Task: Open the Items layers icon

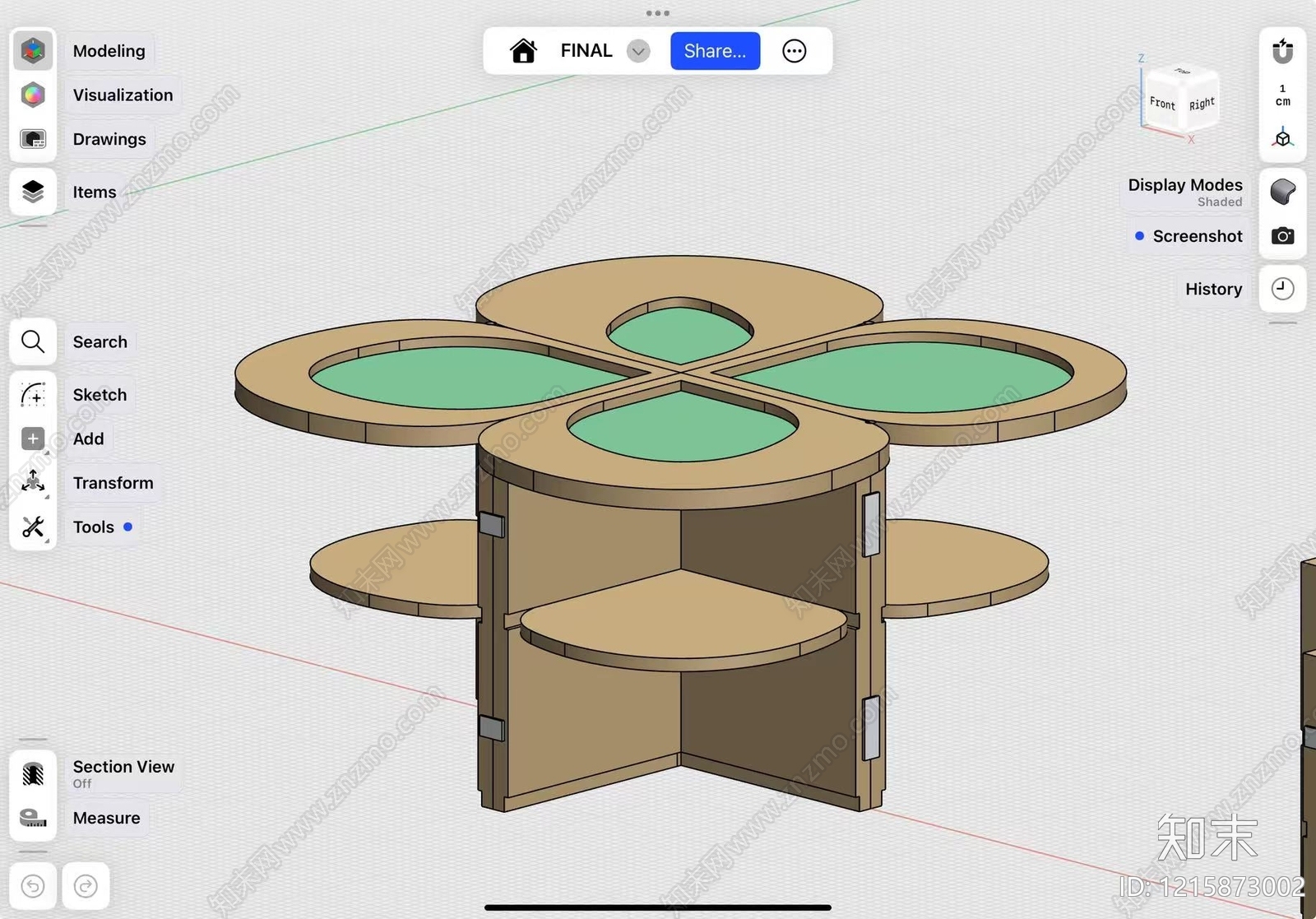Action: click(33, 192)
